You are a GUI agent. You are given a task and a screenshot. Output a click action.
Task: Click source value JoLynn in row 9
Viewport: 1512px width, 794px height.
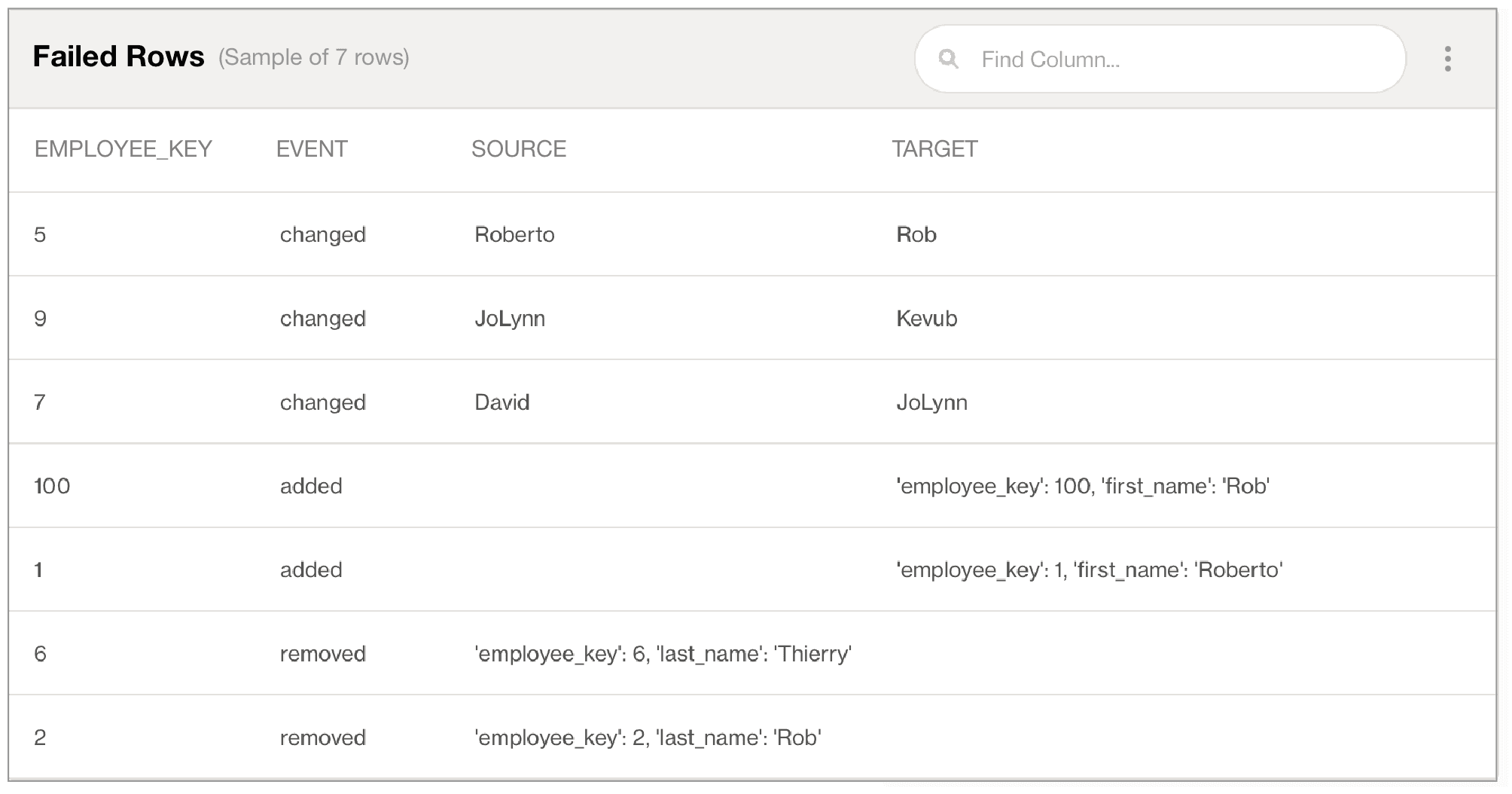[510, 319]
